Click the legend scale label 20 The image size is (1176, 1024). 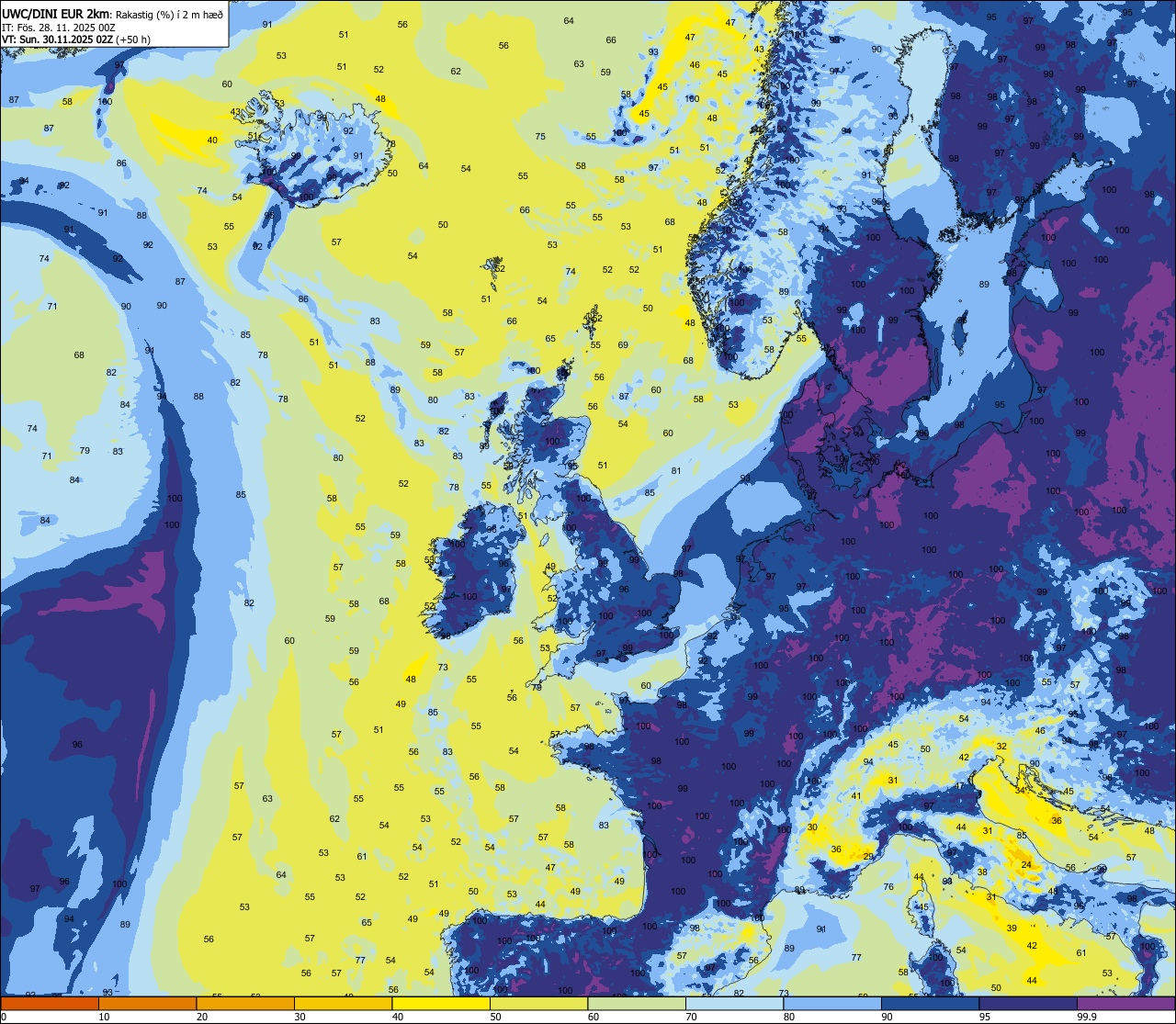click(202, 1017)
